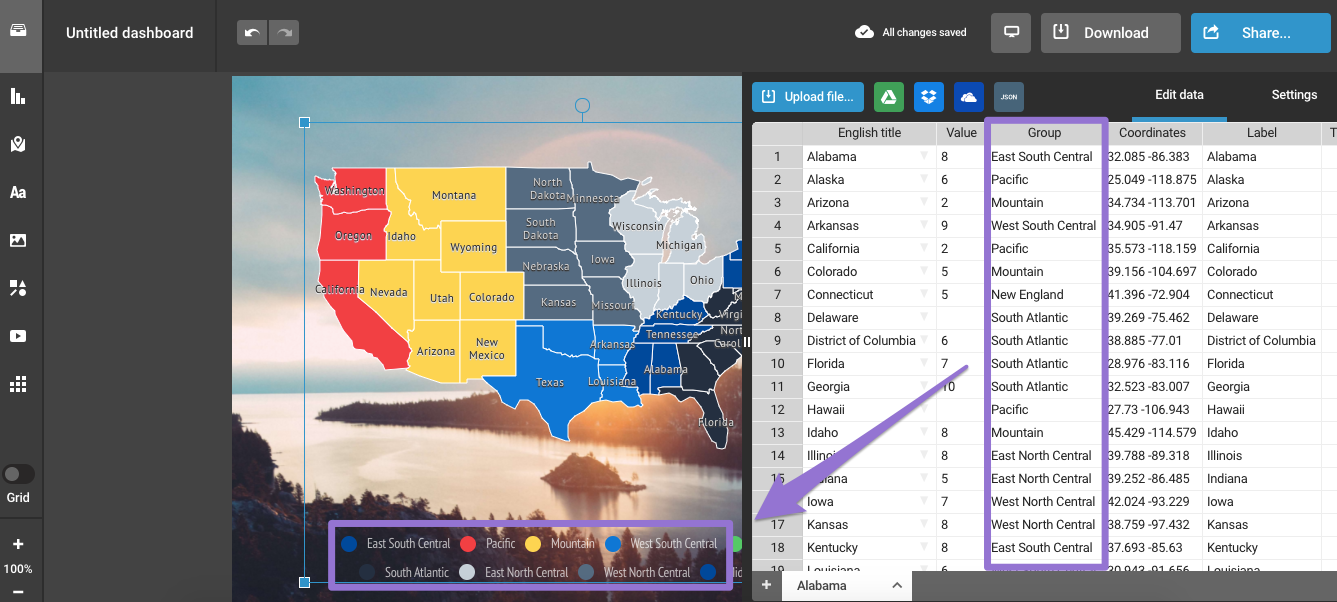Click the redo arrow button
The image size is (1337, 602).
click(284, 33)
